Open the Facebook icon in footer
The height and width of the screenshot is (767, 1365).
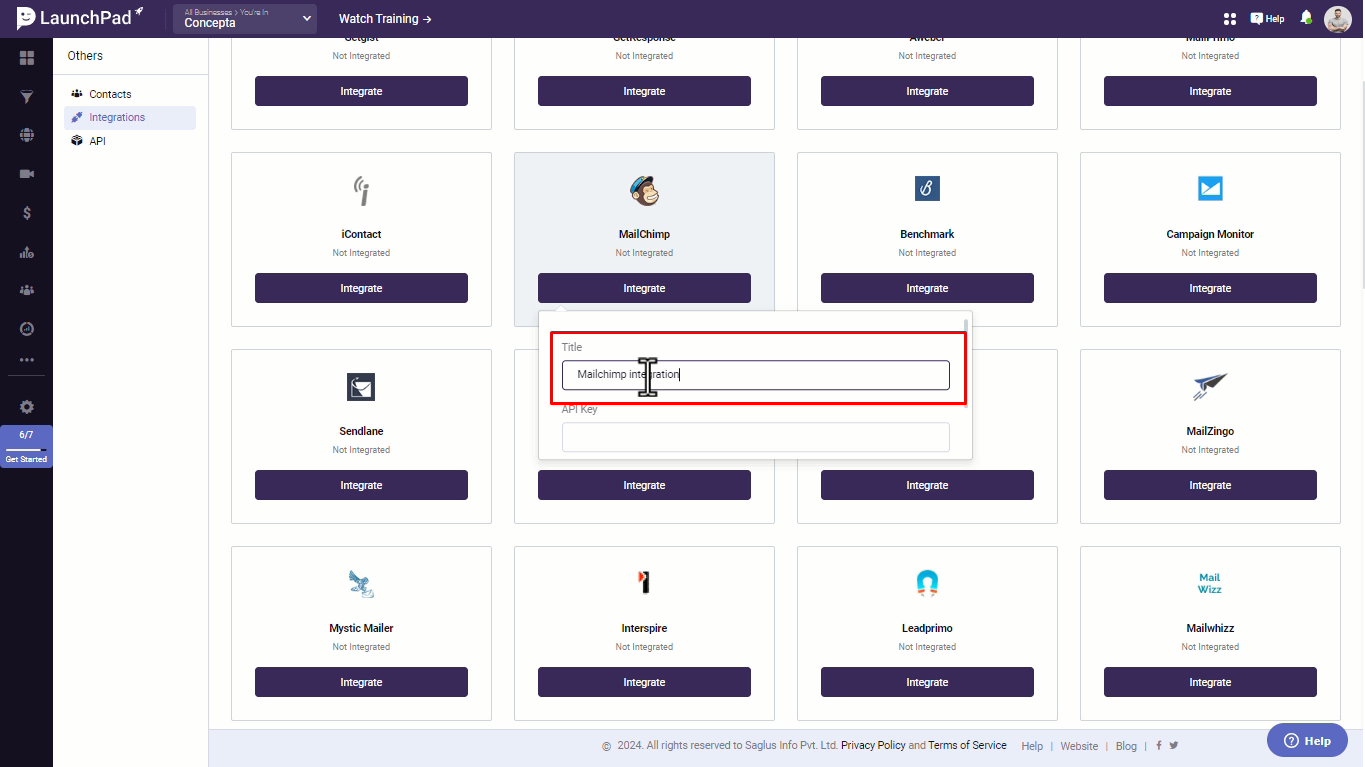[x=1159, y=745]
